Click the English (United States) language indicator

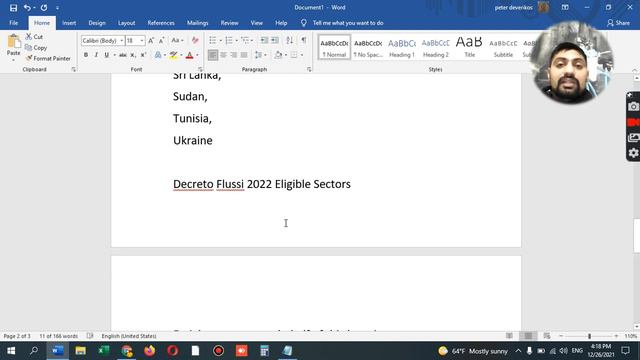pos(129,336)
